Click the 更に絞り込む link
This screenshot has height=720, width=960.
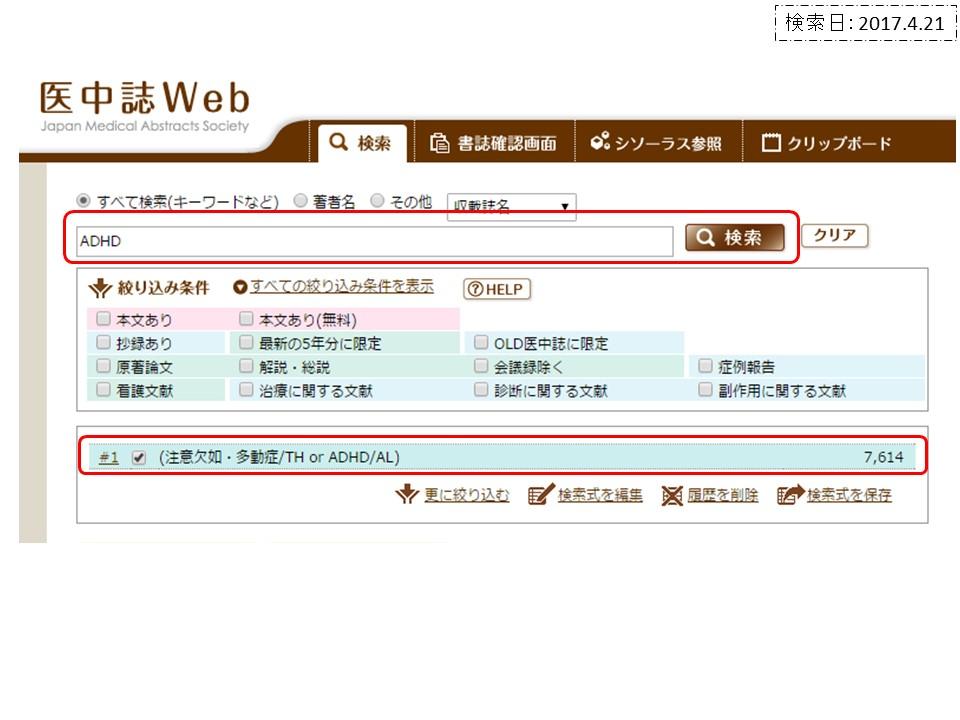click(x=467, y=494)
